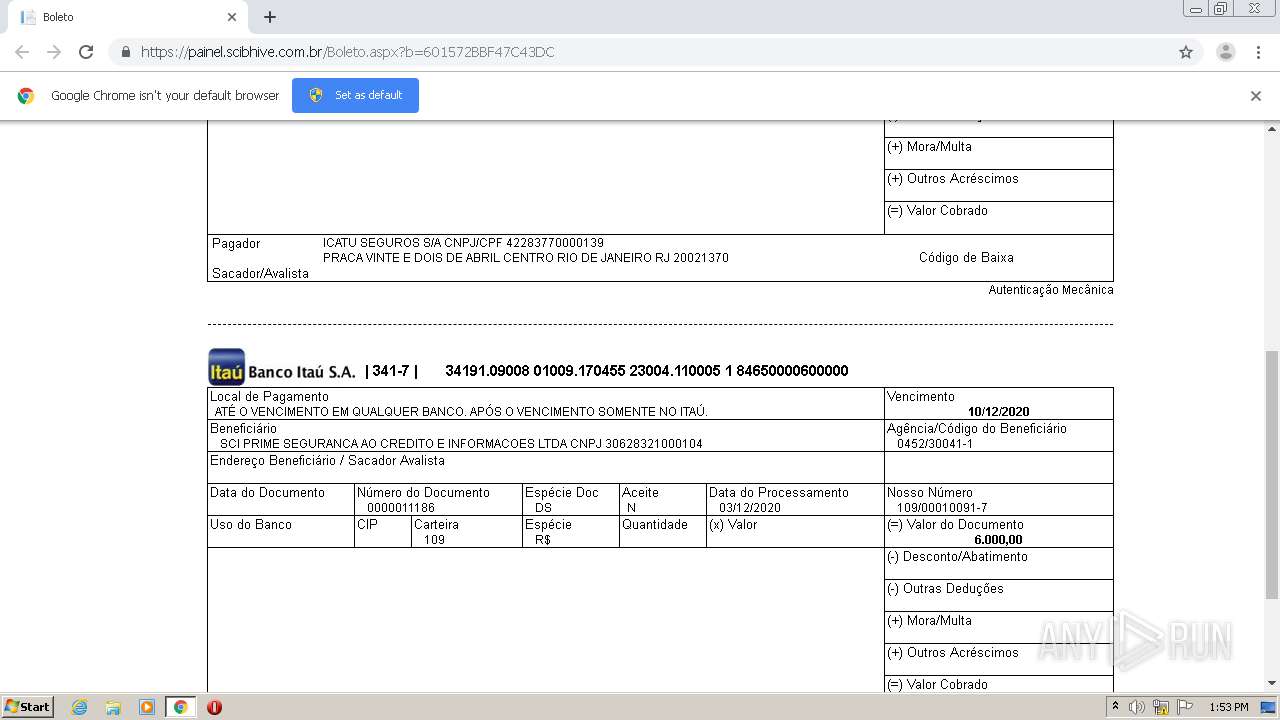This screenshot has height=720, width=1280.
Task: Click the Autenticação Mecânica label
Action: [1051, 290]
